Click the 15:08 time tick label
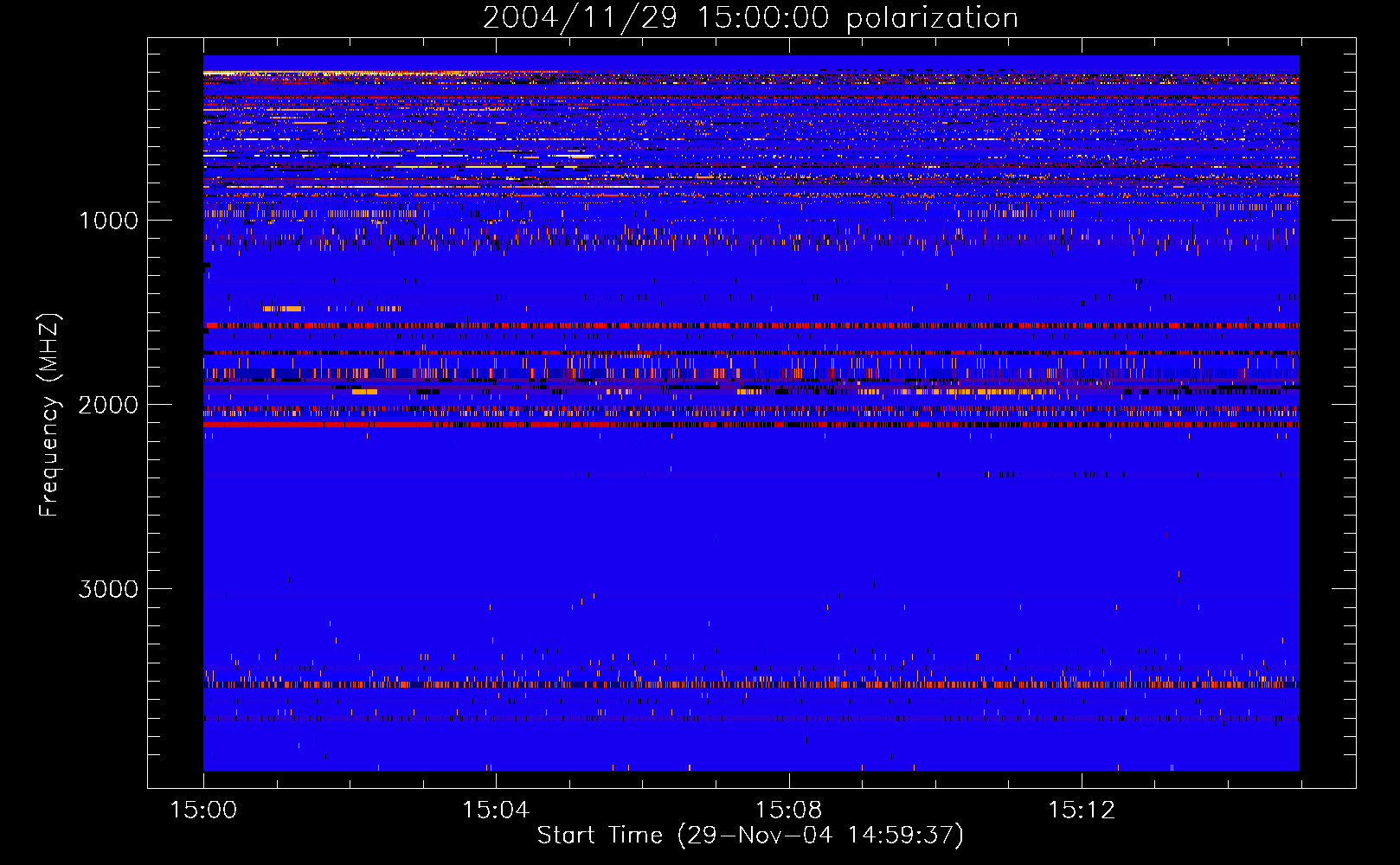Image resolution: width=1400 pixels, height=865 pixels. tap(788, 811)
